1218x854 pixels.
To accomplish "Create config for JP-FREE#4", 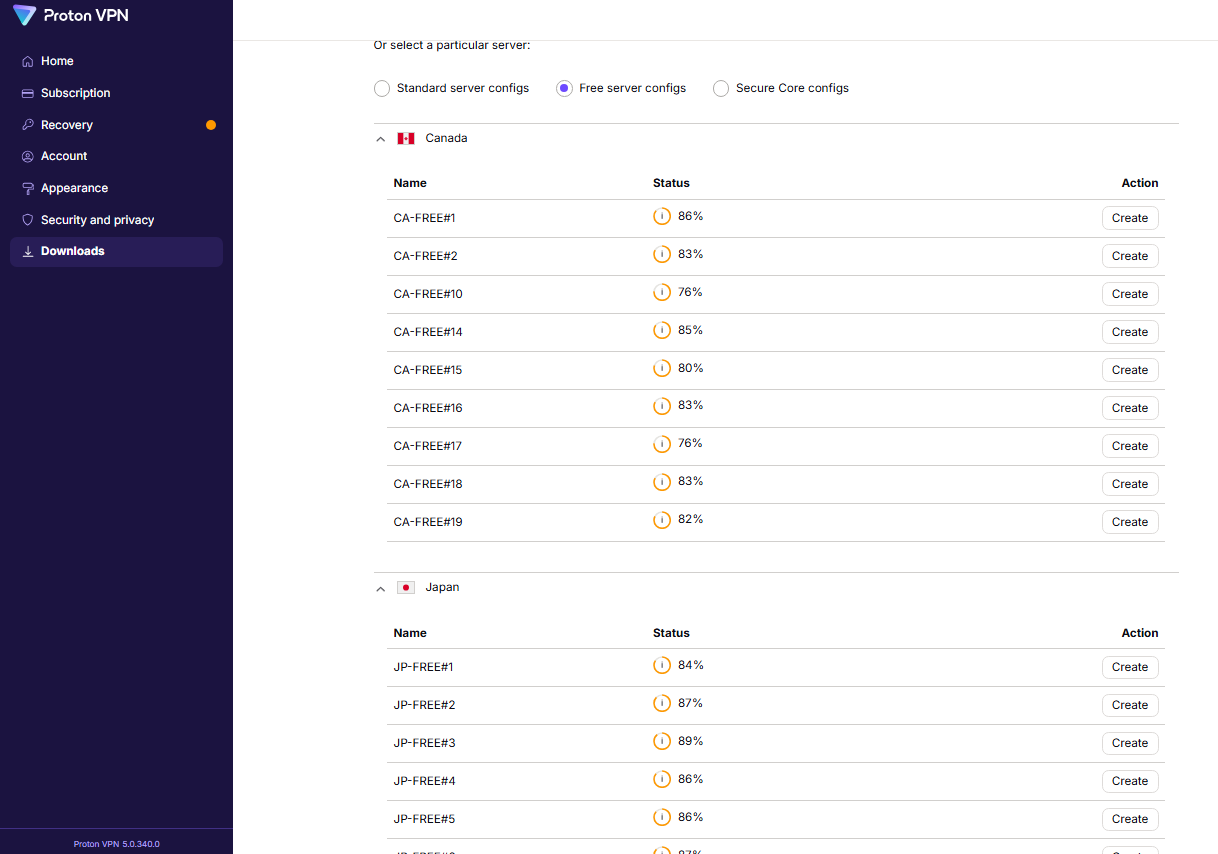I will tap(1130, 781).
